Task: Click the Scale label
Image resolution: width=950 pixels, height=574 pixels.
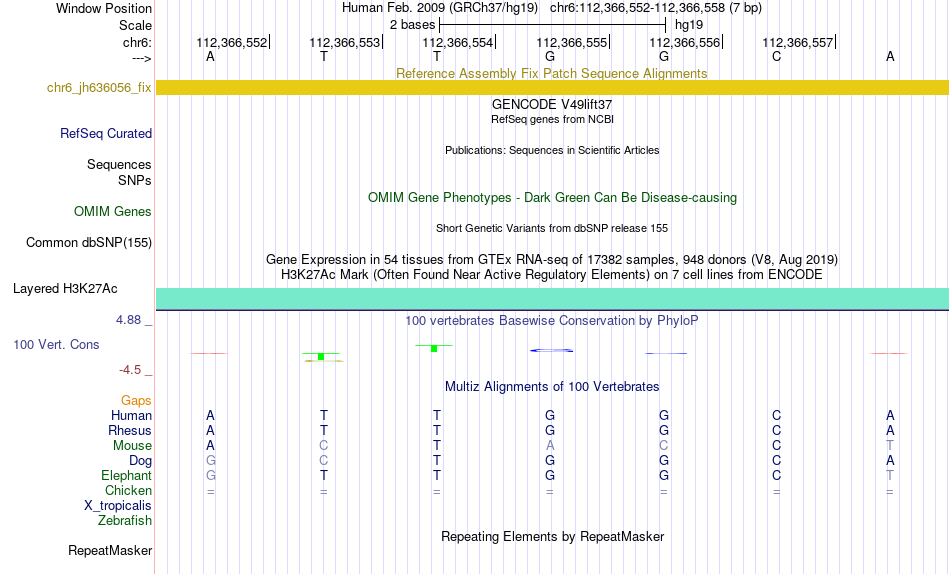Action: pyautogui.click(x=135, y=25)
